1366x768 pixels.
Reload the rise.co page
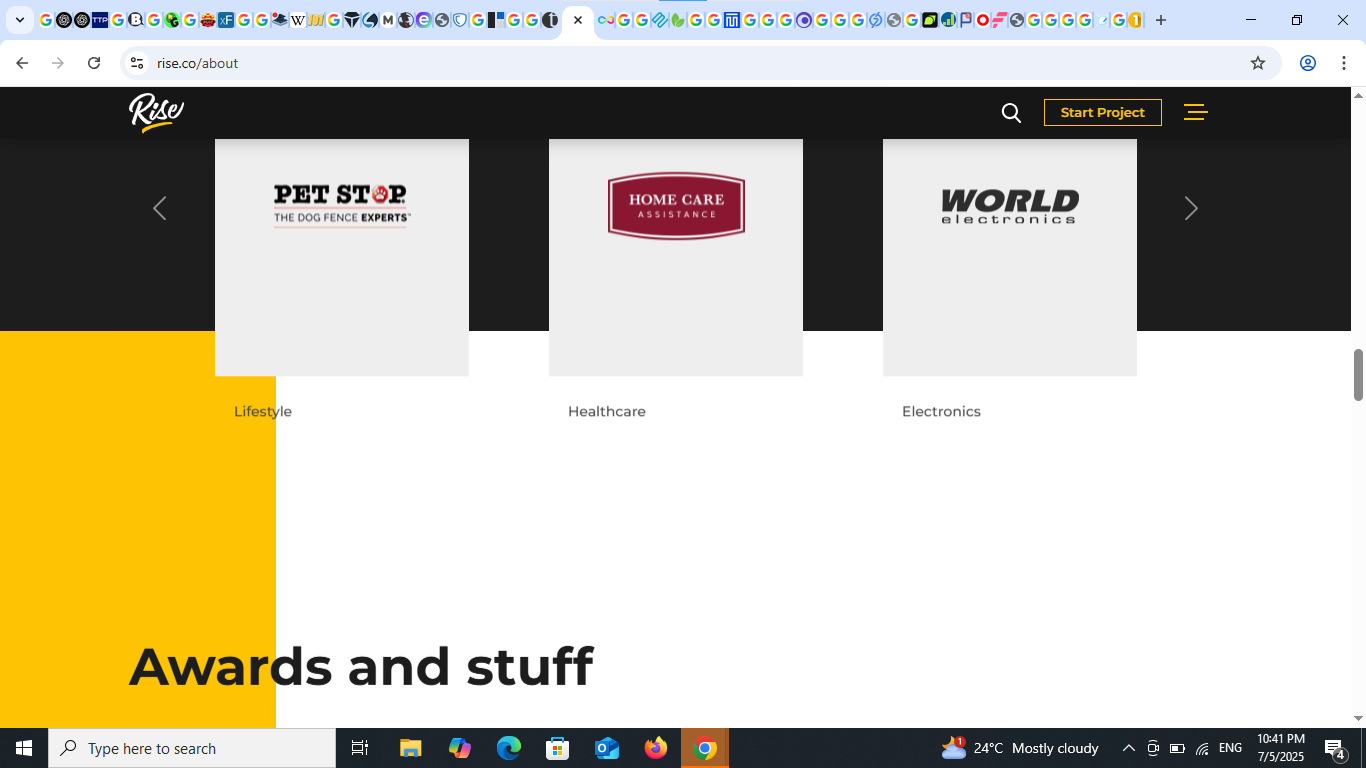point(94,63)
